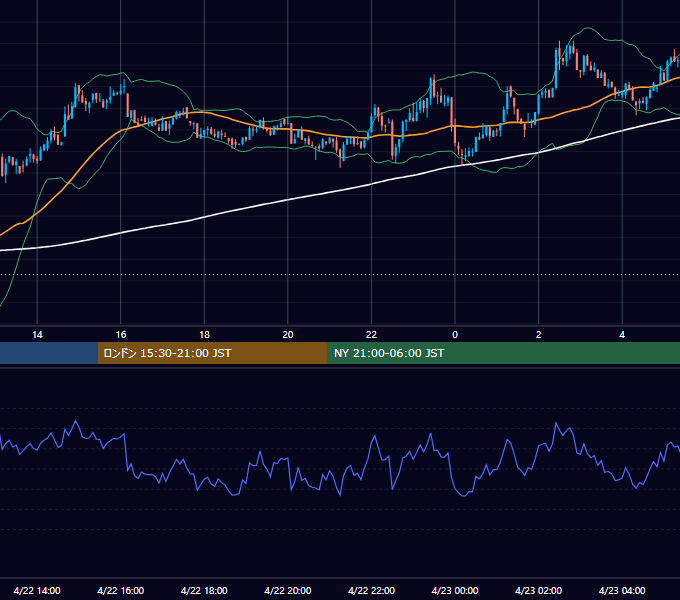Click the NY 21:00-06:00 JST session bar
The height and width of the screenshot is (600, 680).
tap(503, 353)
